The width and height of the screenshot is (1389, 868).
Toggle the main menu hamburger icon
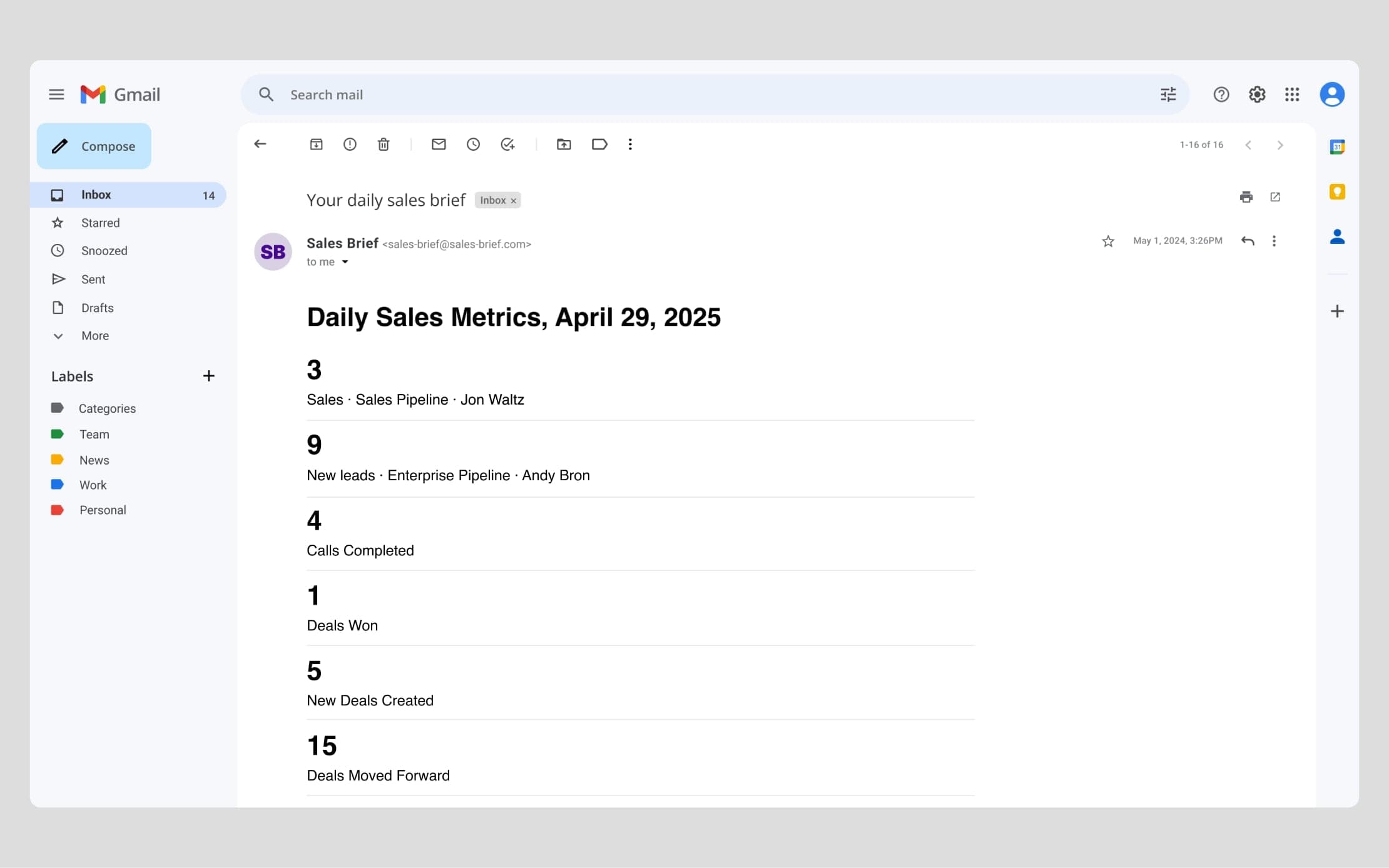(56, 94)
